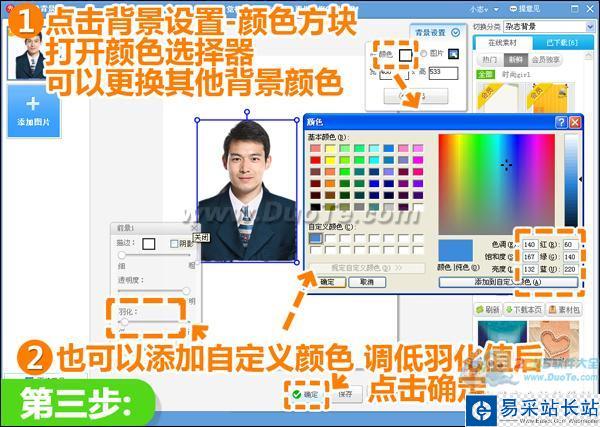Select the 全部 category tag
The height and width of the screenshot is (427, 600).
485,74
